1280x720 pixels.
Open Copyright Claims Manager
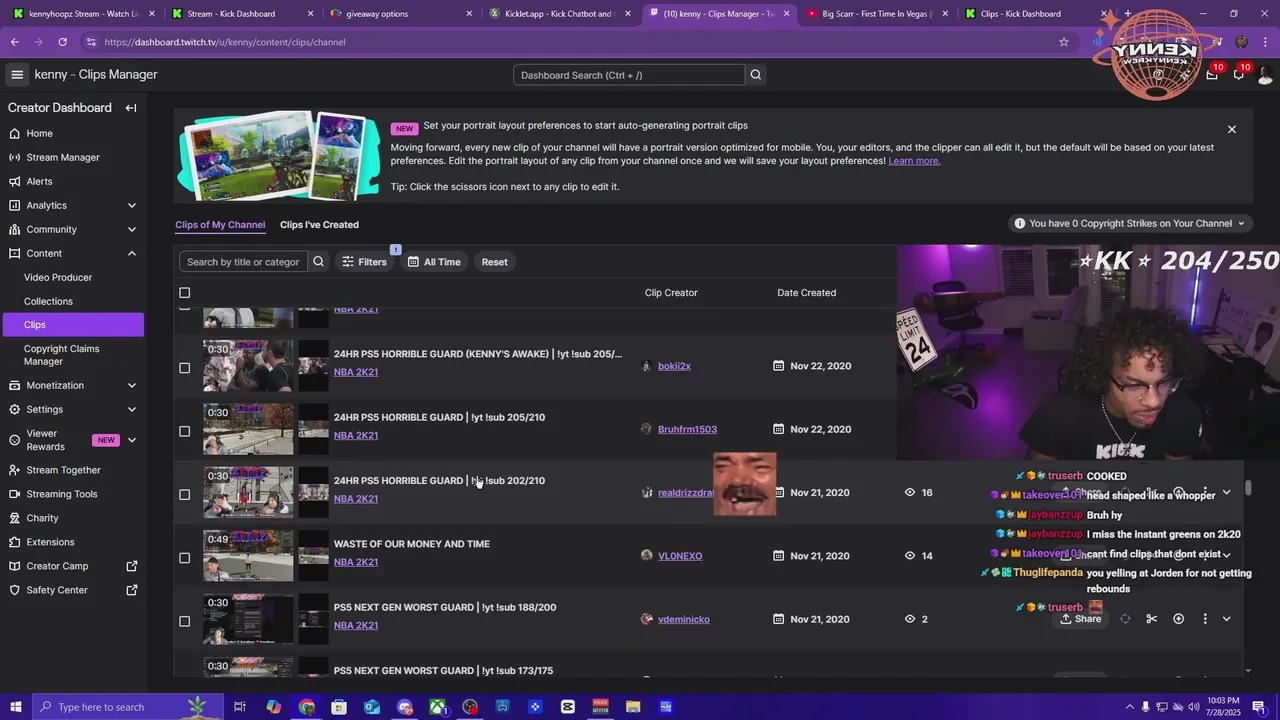[x=62, y=355]
